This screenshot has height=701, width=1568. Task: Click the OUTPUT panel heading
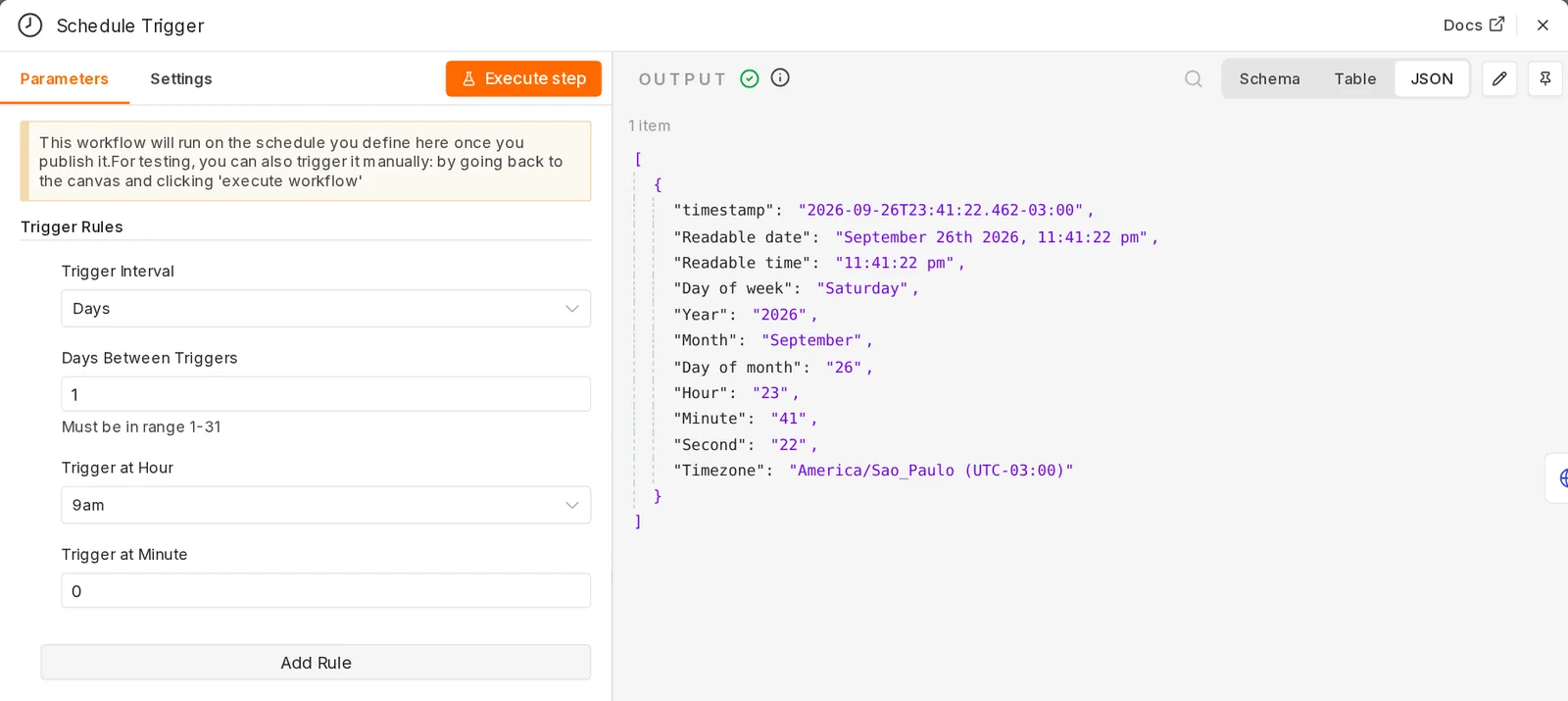point(682,78)
